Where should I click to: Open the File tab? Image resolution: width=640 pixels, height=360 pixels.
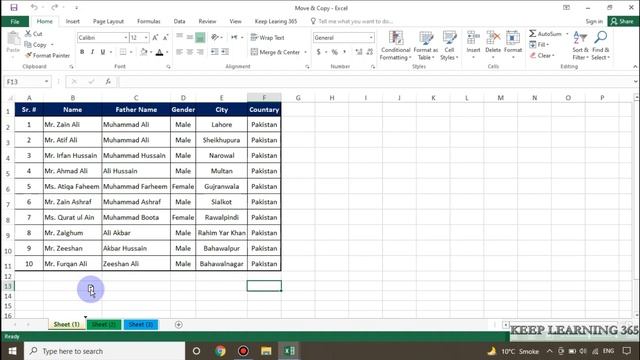(15, 21)
